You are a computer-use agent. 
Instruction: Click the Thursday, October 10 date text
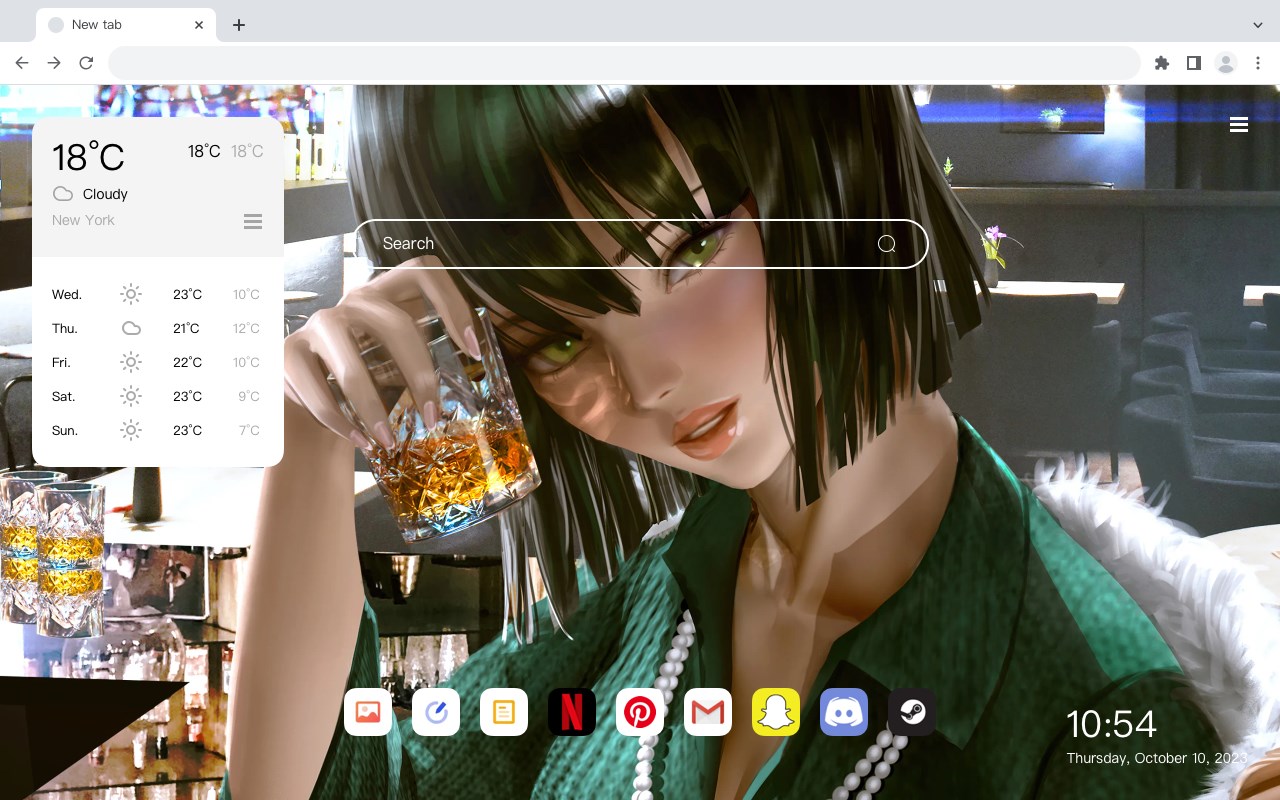pyautogui.click(x=1156, y=758)
